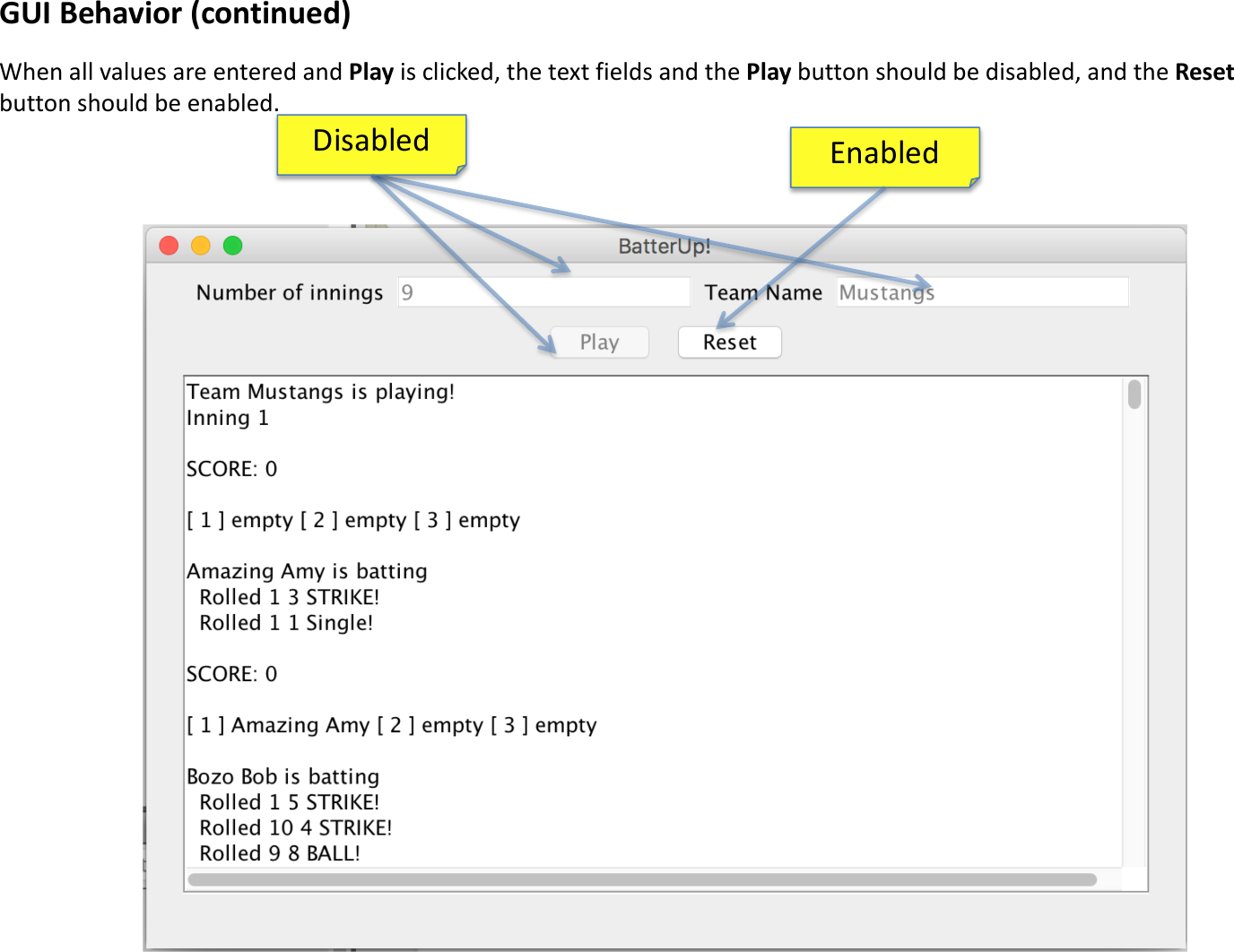
Task: Click 'Rolled 10 4 STRIKE!' line
Action: click(296, 827)
